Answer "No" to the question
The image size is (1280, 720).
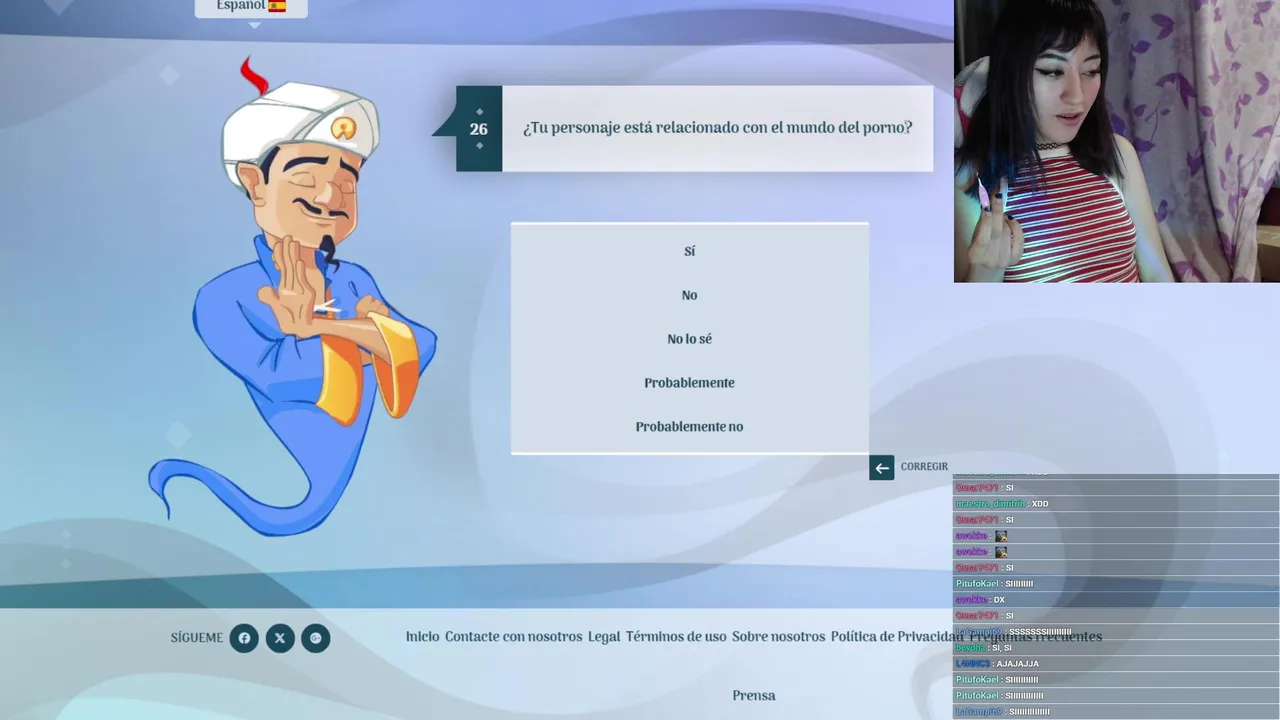pyautogui.click(x=689, y=295)
